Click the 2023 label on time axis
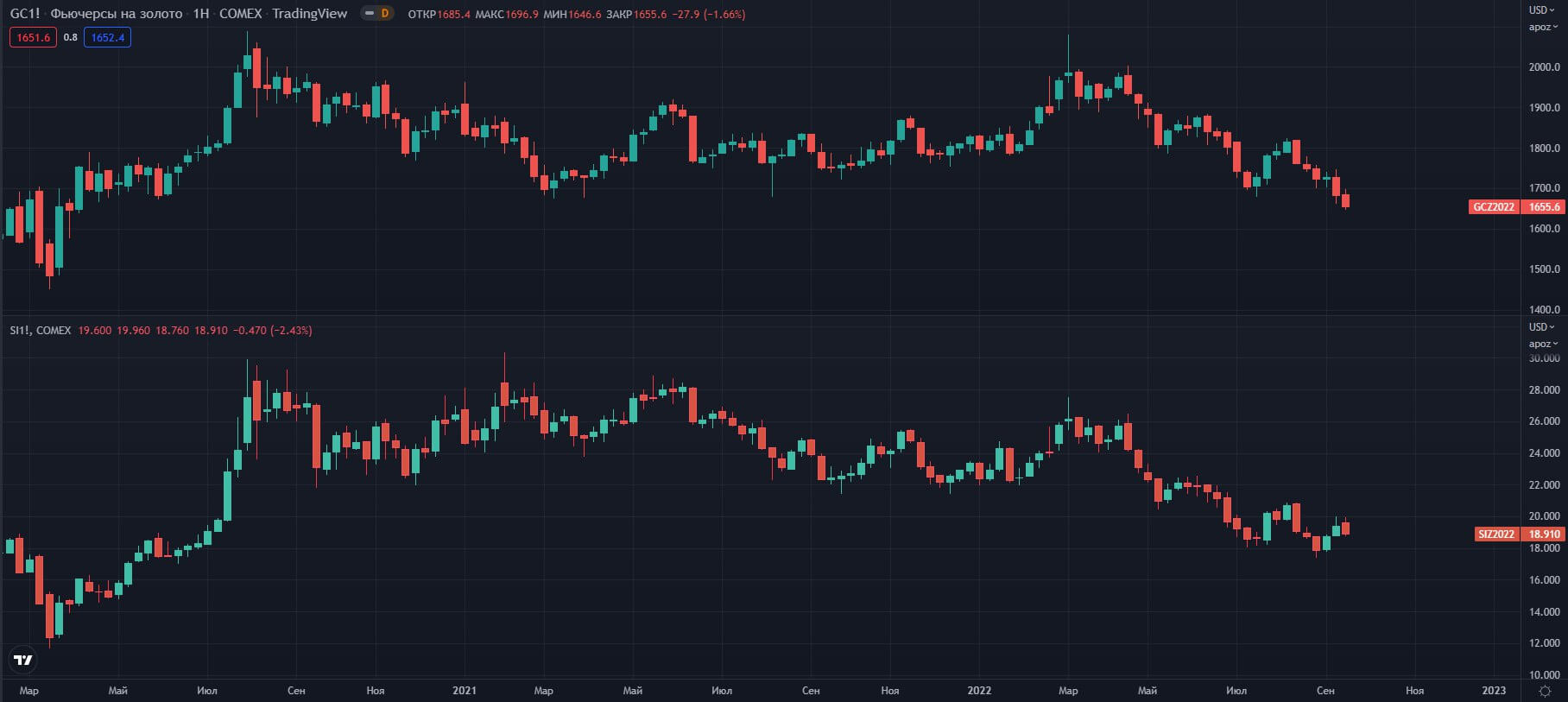The width and height of the screenshot is (1568, 702). pos(1494,691)
